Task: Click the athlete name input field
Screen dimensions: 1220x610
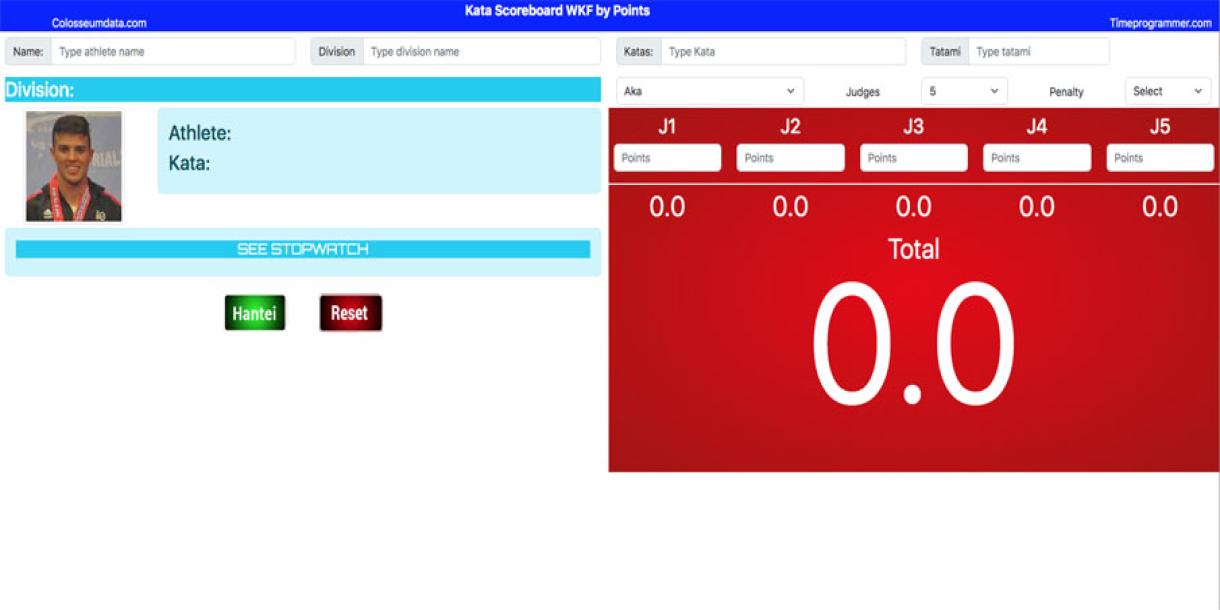Action: (x=172, y=52)
